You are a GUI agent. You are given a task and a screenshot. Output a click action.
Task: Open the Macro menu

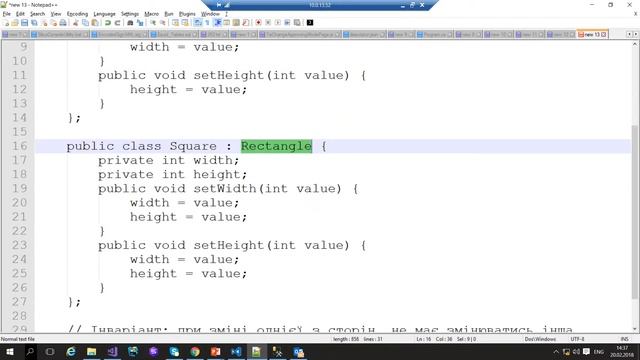pos(151,14)
